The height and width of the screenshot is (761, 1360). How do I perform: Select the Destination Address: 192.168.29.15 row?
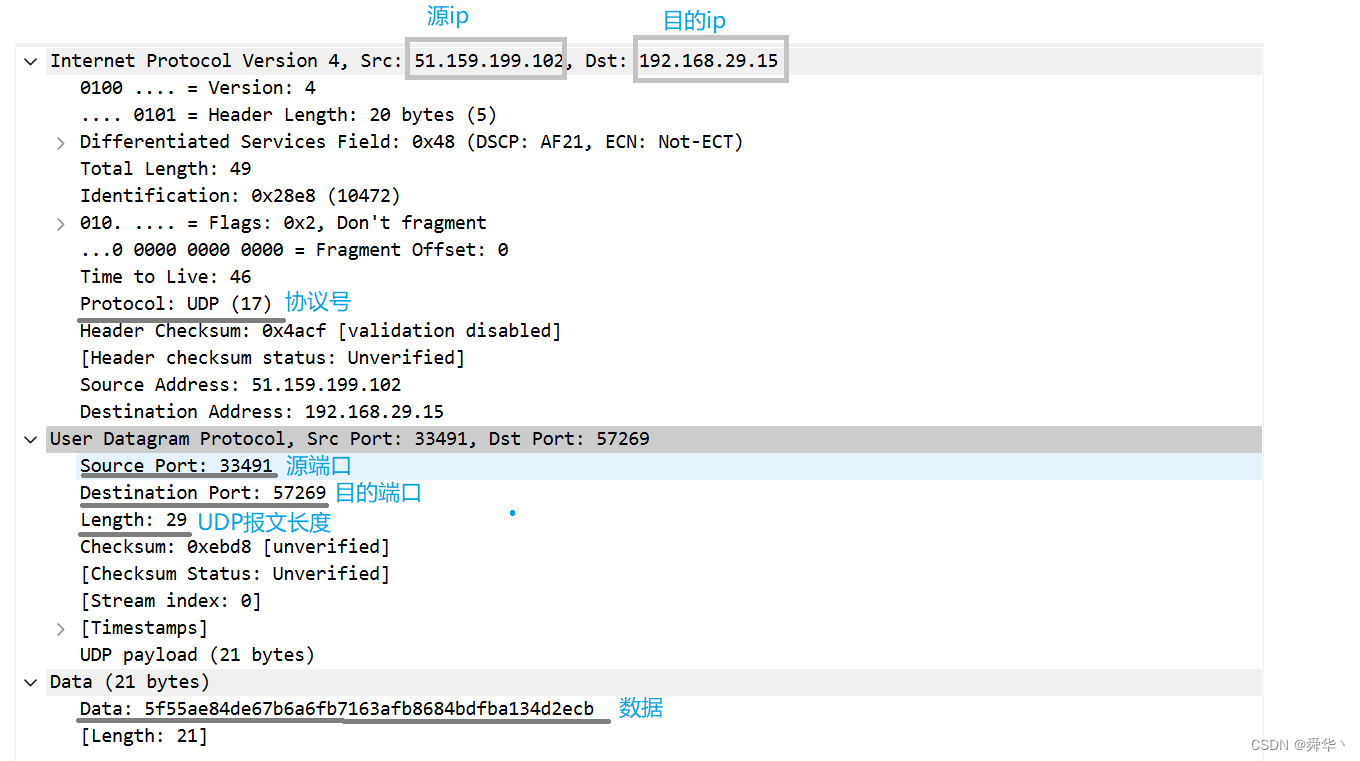pos(262,412)
